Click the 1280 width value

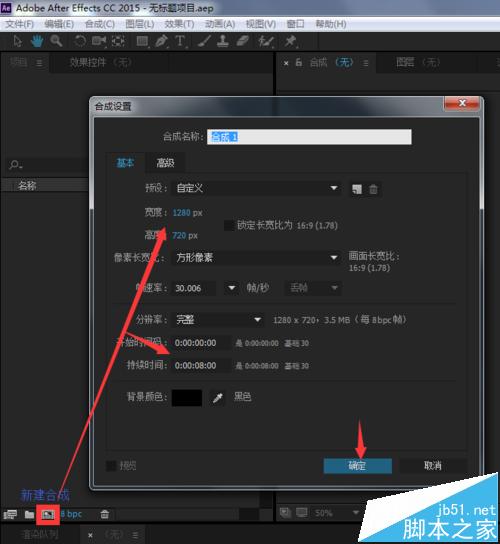click(181, 212)
